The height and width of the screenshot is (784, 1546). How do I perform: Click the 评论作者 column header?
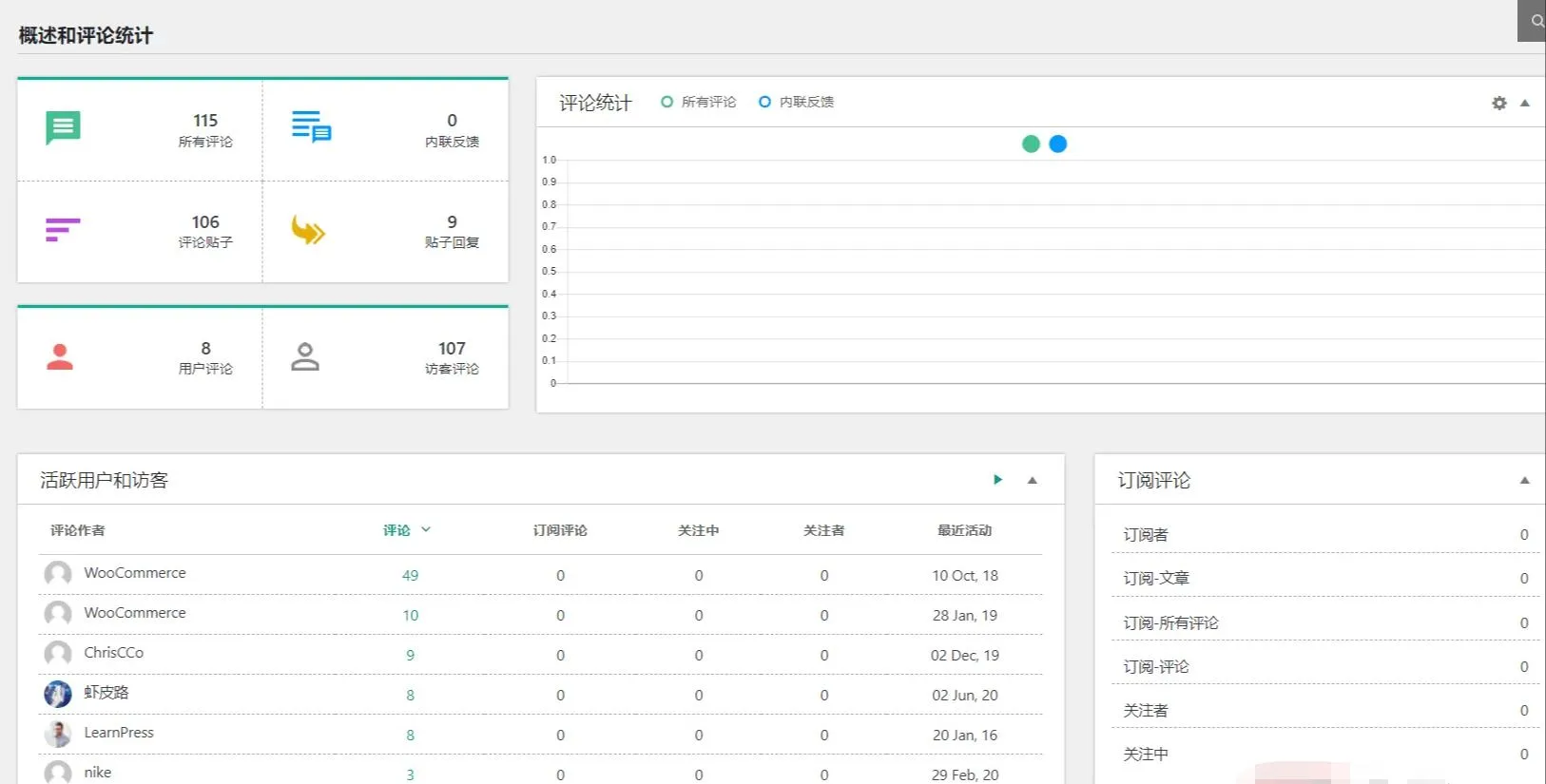[78, 530]
